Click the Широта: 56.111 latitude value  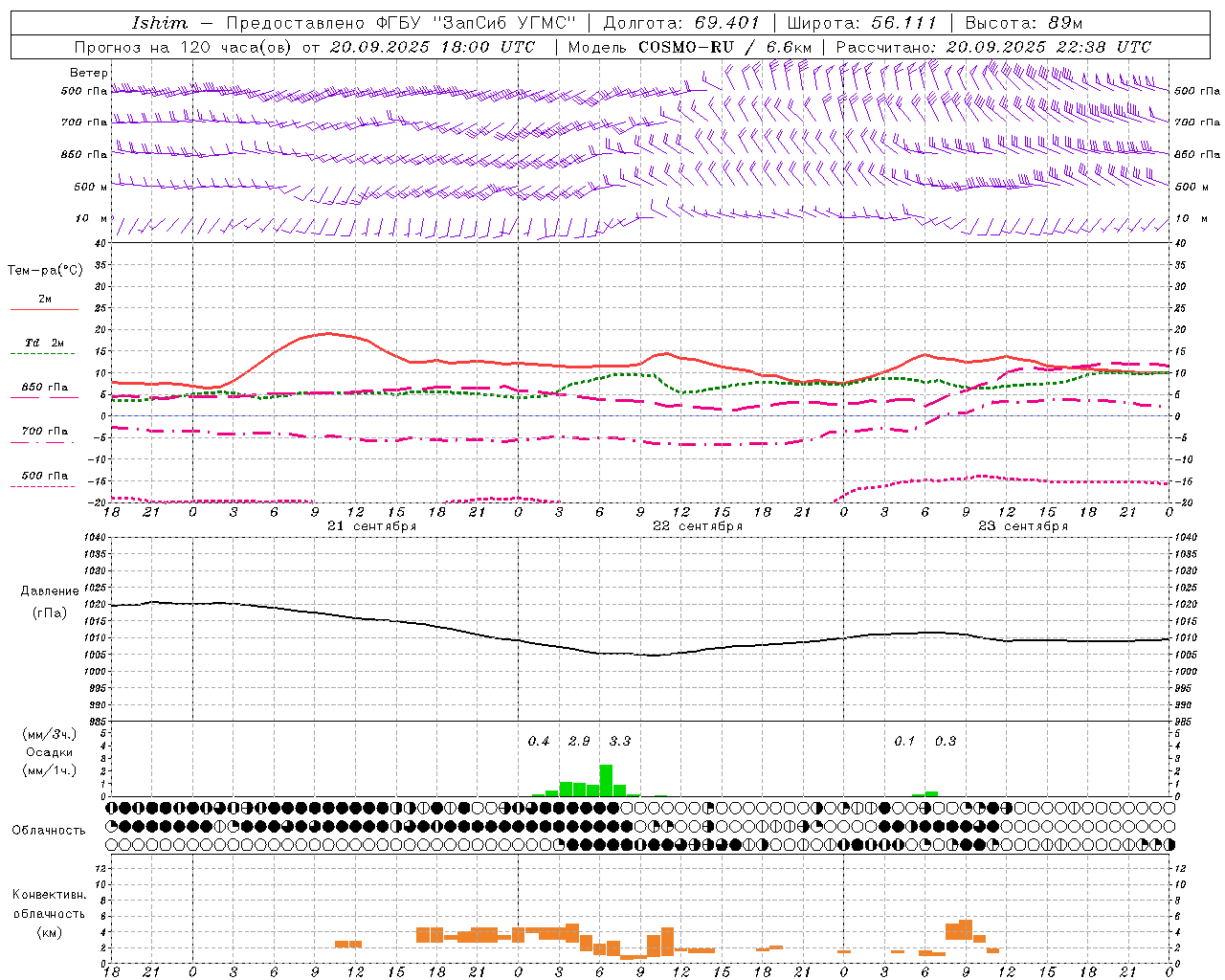coord(862,23)
